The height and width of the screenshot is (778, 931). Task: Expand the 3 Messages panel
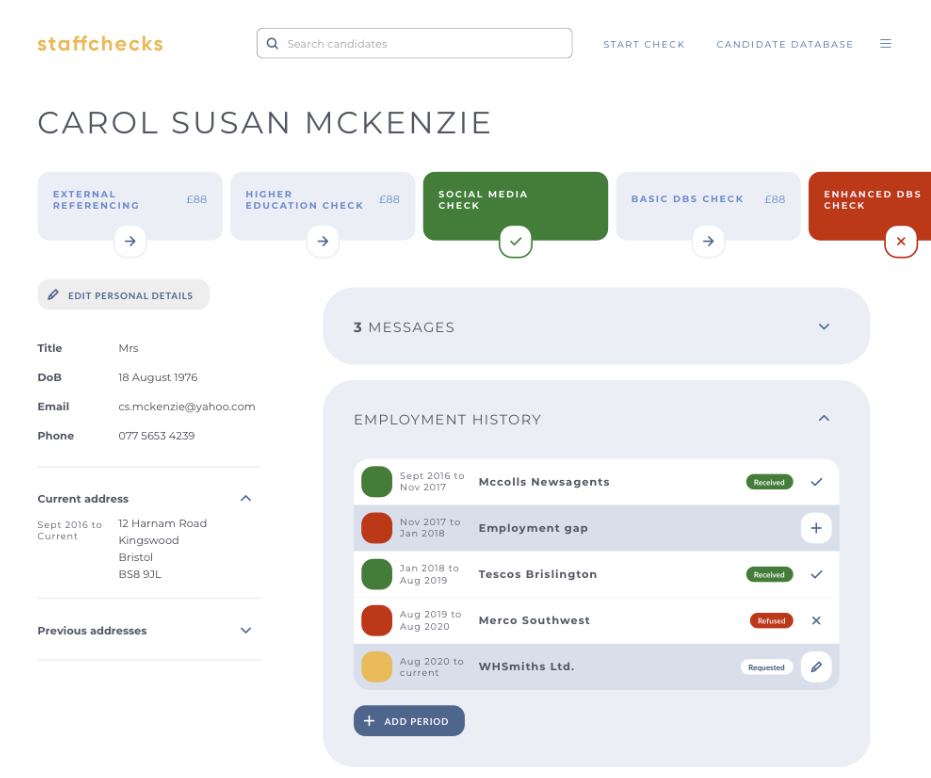[x=824, y=327]
